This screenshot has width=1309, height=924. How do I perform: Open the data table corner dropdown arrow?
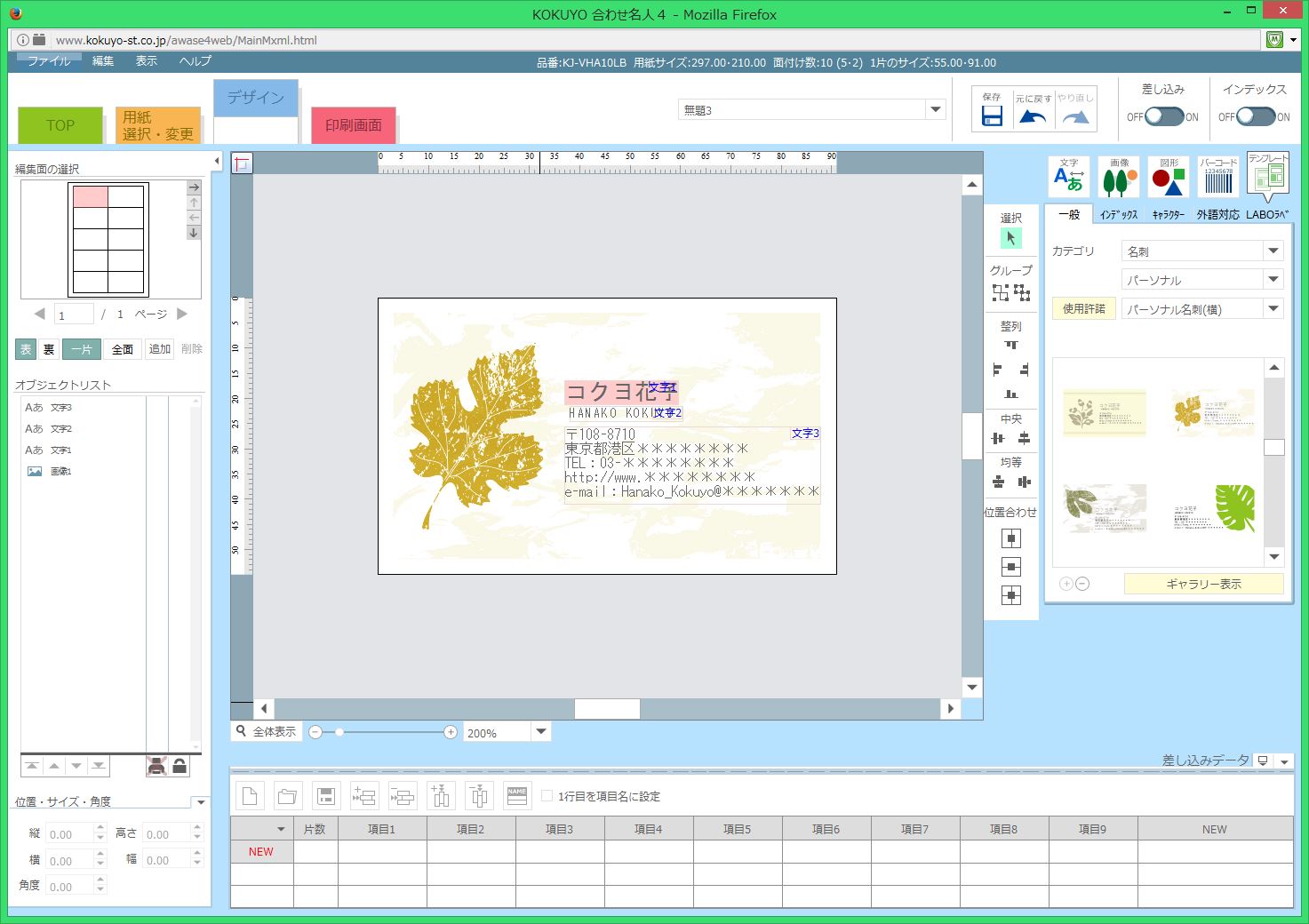point(281,829)
